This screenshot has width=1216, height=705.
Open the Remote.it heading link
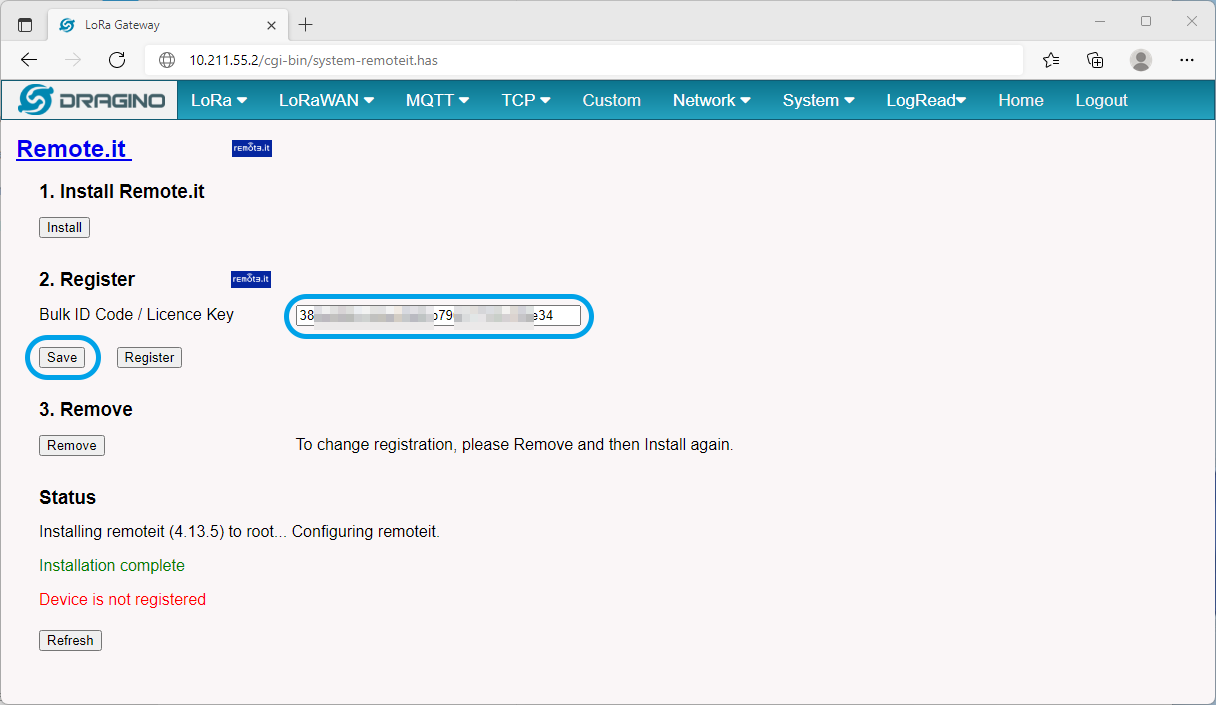74,149
